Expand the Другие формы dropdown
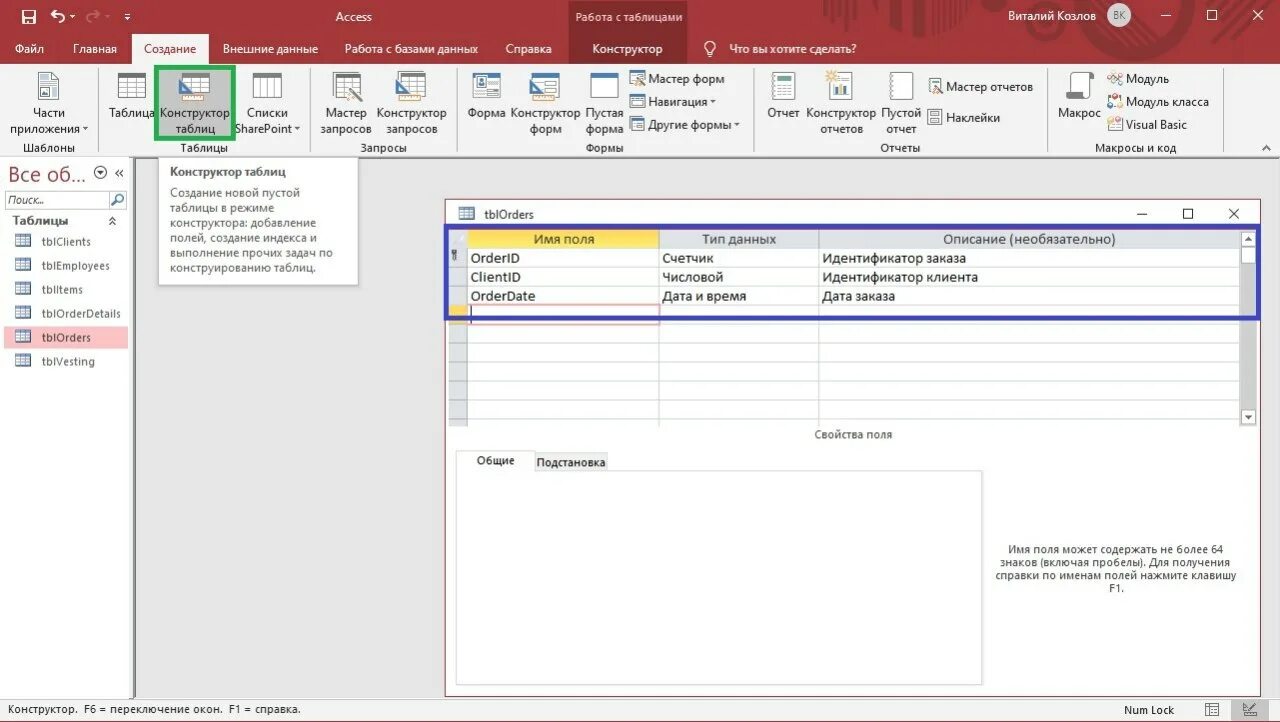The height and width of the screenshot is (722, 1280). click(x=685, y=125)
